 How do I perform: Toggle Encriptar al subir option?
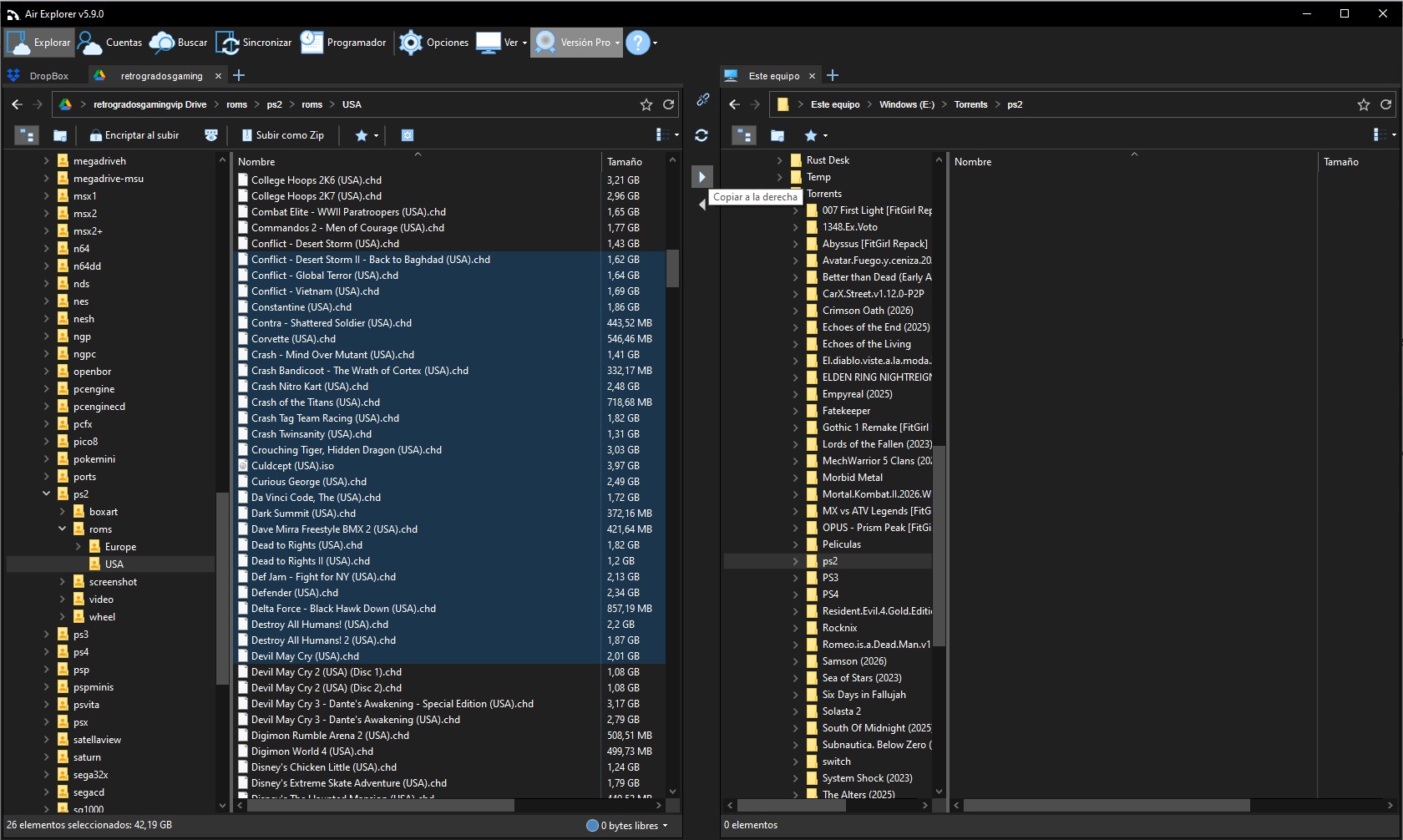[x=134, y=135]
